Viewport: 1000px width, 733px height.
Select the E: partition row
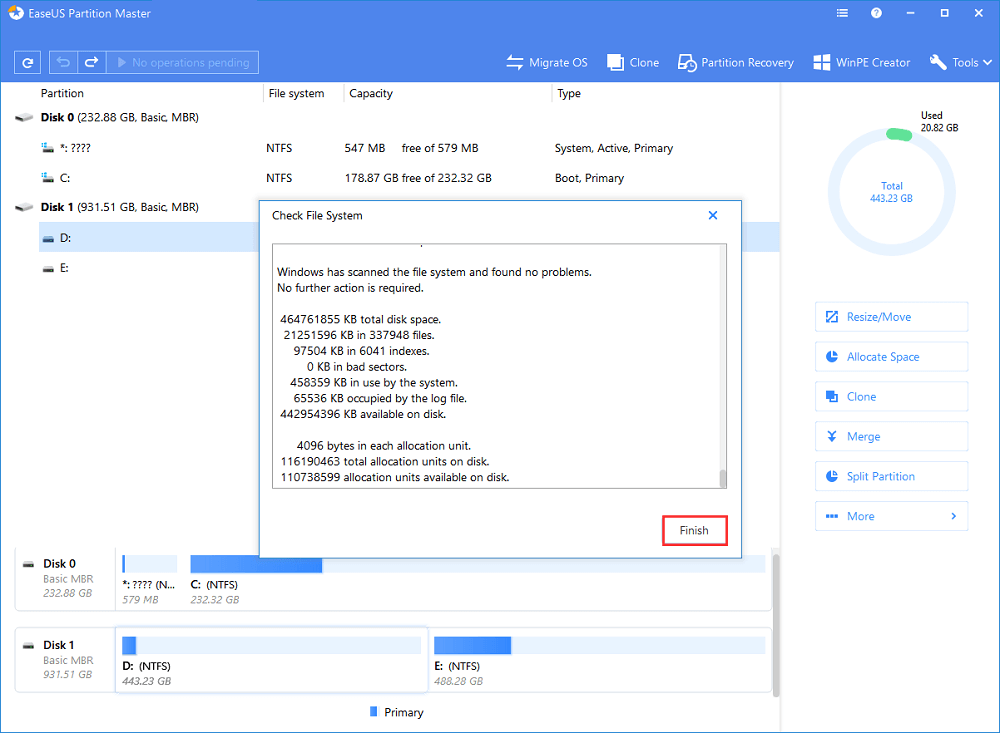tap(150, 268)
